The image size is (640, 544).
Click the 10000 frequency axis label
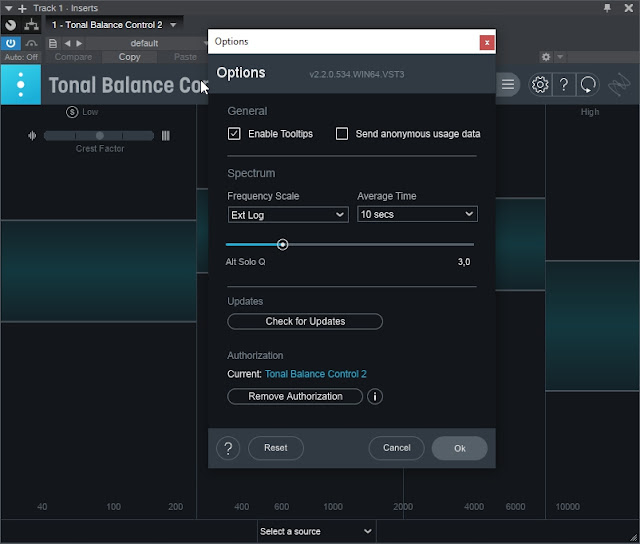pyautogui.click(x=567, y=507)
